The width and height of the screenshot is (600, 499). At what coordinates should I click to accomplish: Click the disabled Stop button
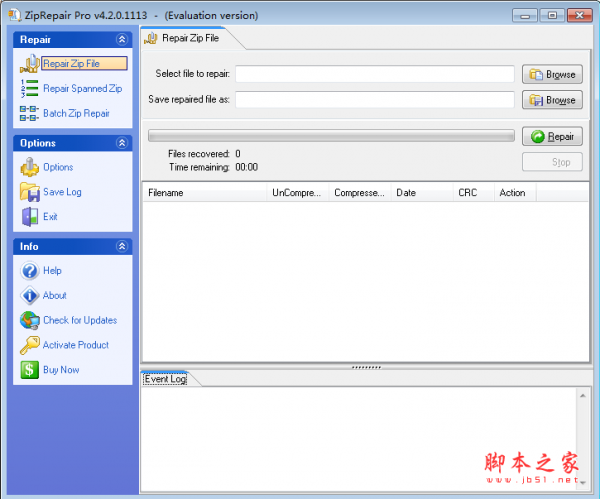click(x=552, y=162)
